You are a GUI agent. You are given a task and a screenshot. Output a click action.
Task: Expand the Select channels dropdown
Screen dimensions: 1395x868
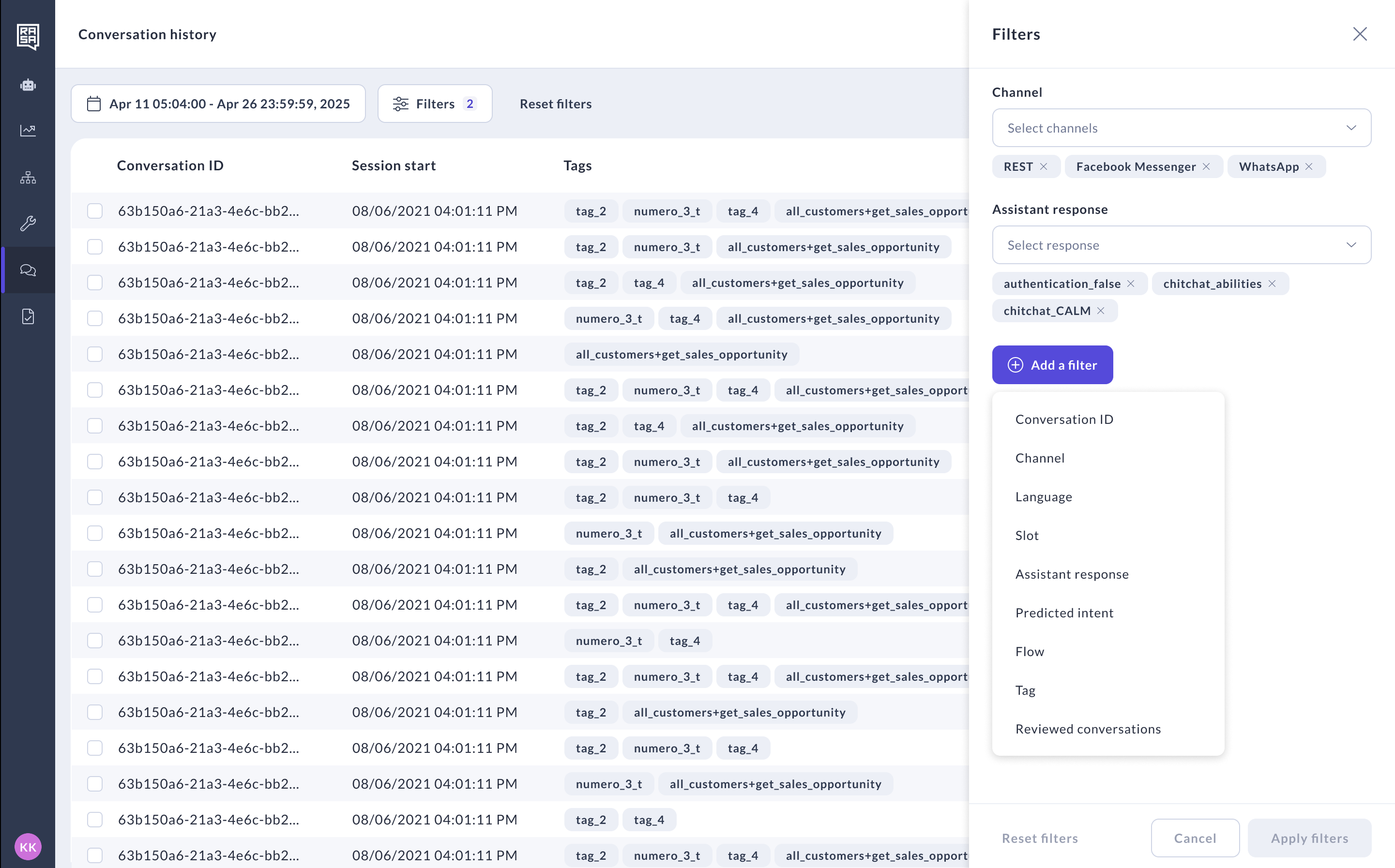tap(1181, 128)
